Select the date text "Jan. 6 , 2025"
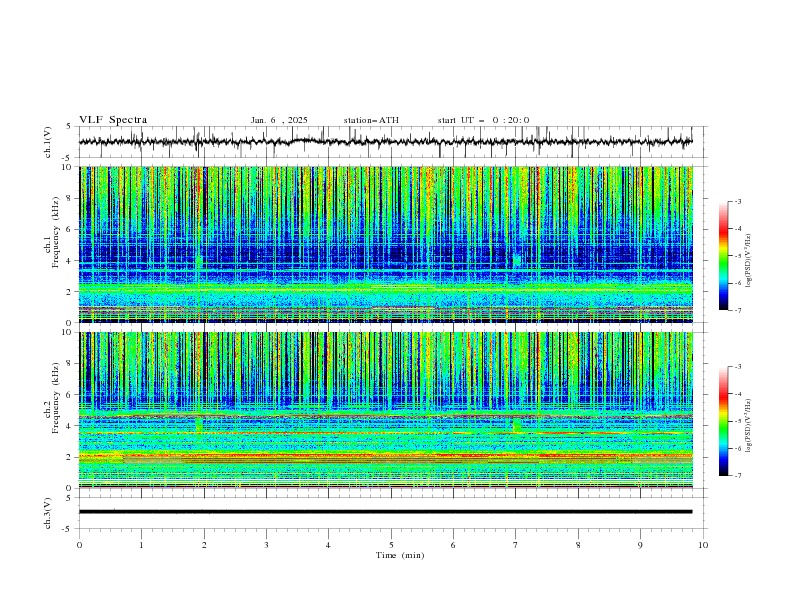 279,120
